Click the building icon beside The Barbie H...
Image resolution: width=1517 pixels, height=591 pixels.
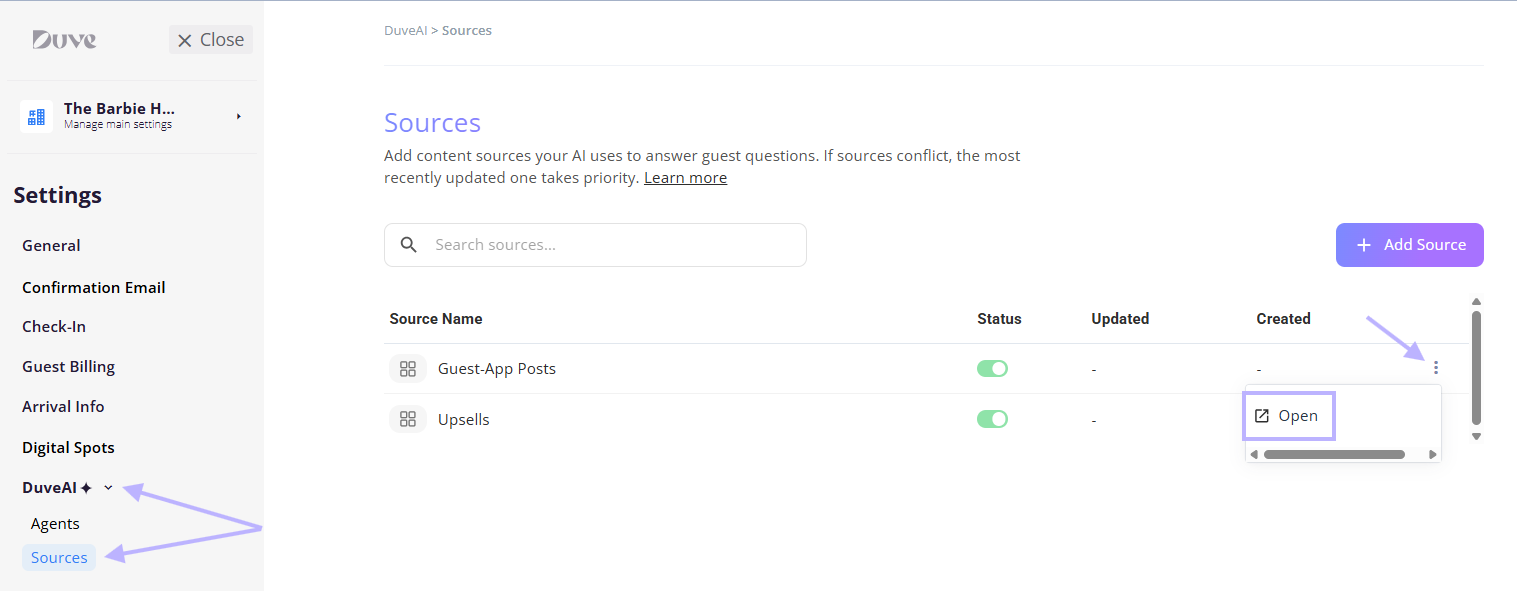(36, 116)
